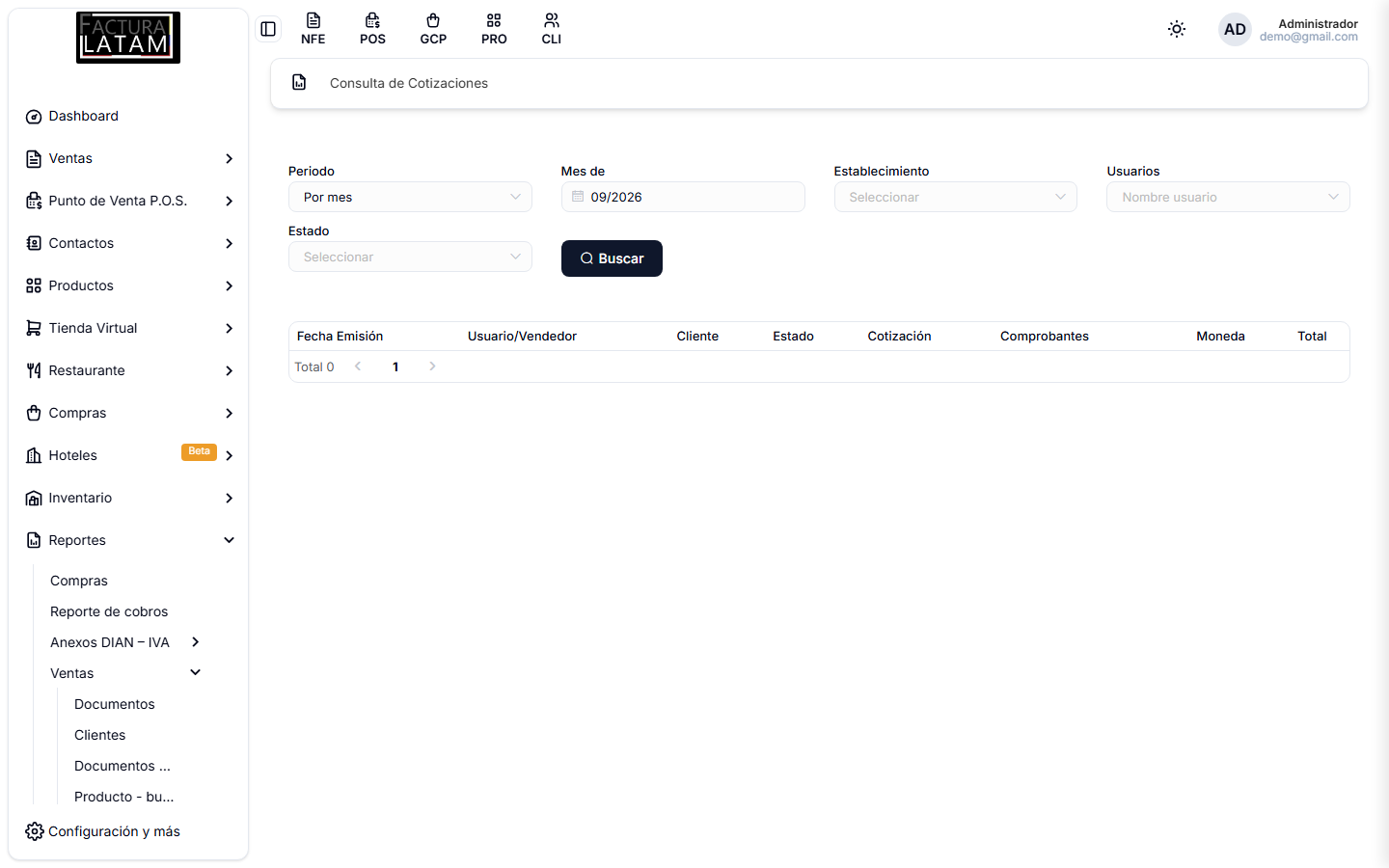Screen dimensions: 1389x868
Task: Open Compras under Reportes
Action: [79, 581]
